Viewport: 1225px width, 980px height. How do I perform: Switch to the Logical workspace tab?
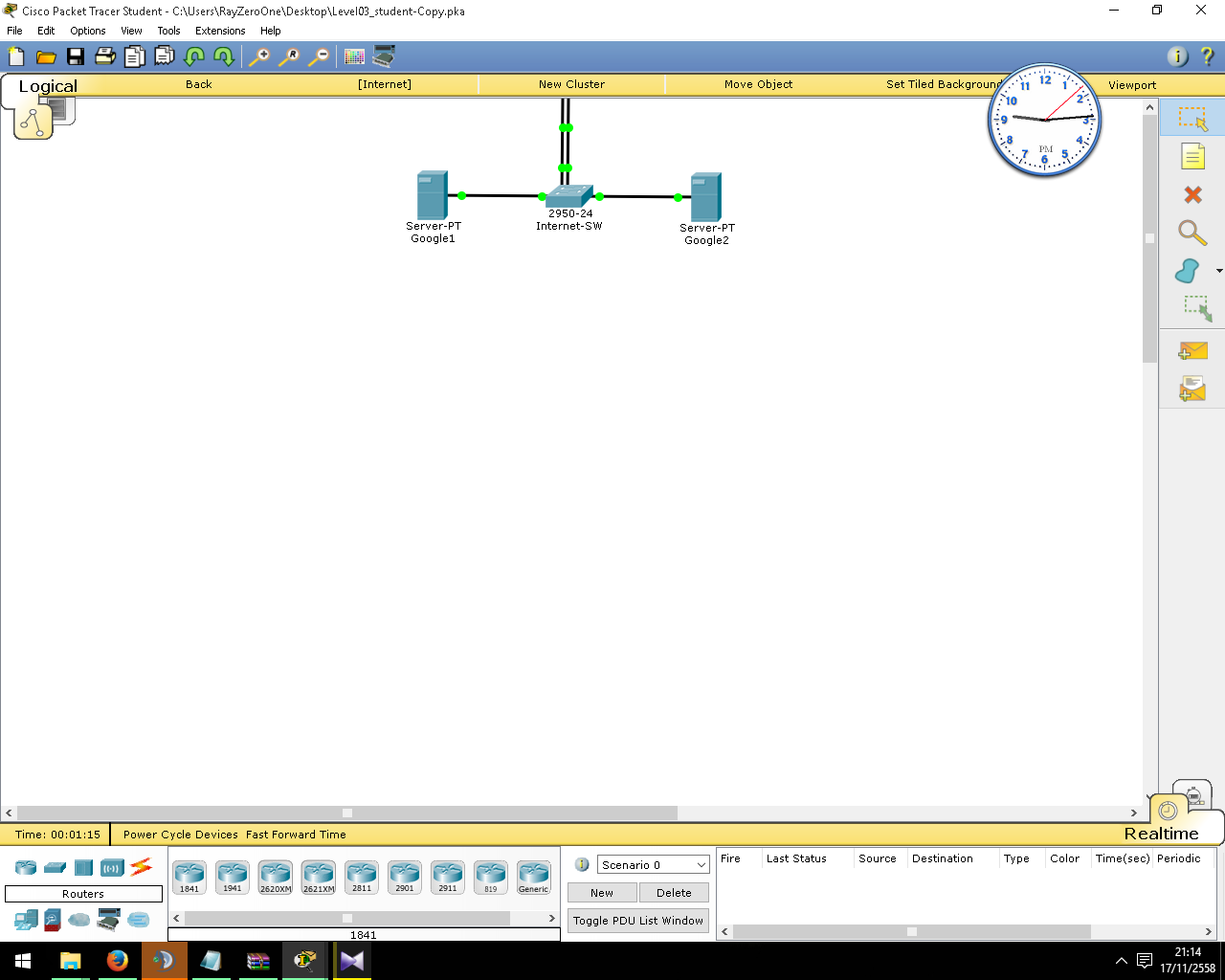pyautogui.click(x=48, y=86)
